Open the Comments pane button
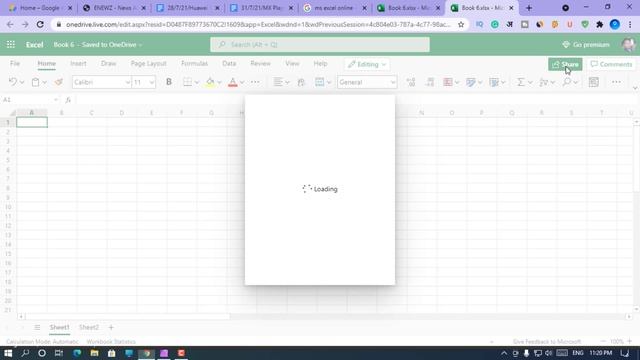This screenshot has height=360, width=640. 611,64
